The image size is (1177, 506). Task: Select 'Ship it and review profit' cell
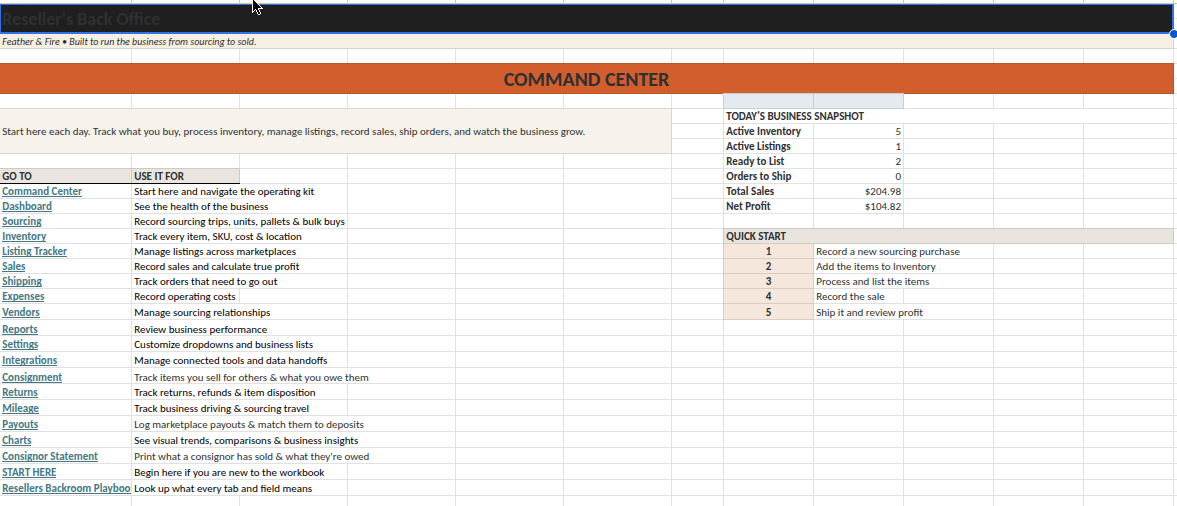(x=869, y=312)
